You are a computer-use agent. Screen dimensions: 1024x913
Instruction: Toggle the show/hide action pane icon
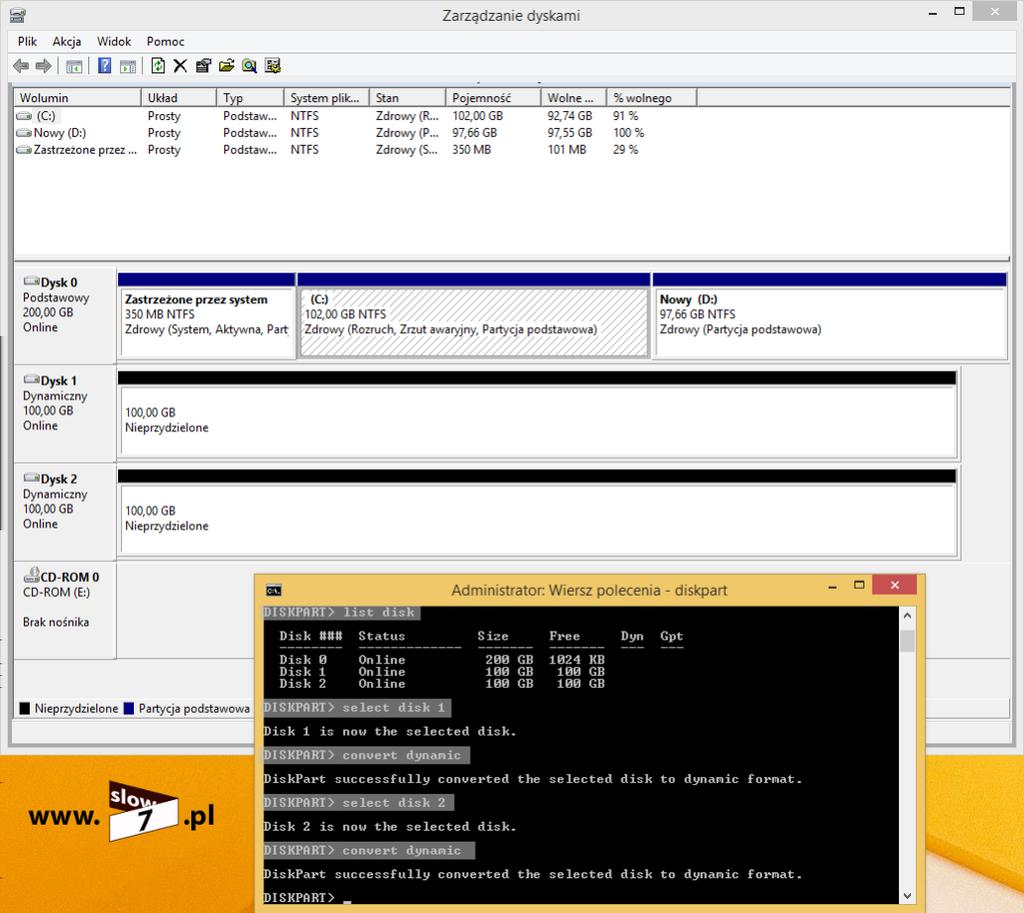[128, 66]
